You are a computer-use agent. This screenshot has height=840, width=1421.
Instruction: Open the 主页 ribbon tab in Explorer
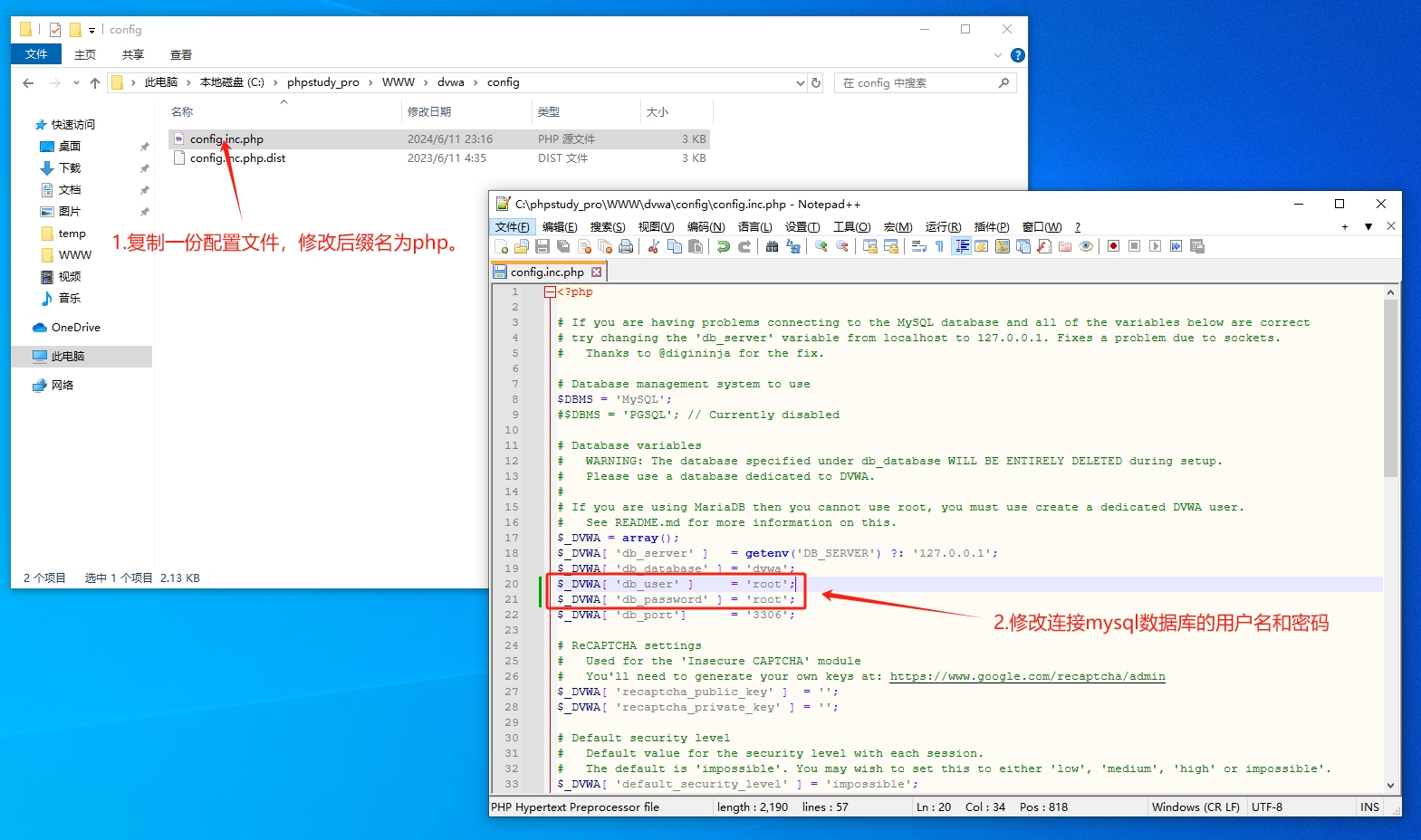(85, 54)
